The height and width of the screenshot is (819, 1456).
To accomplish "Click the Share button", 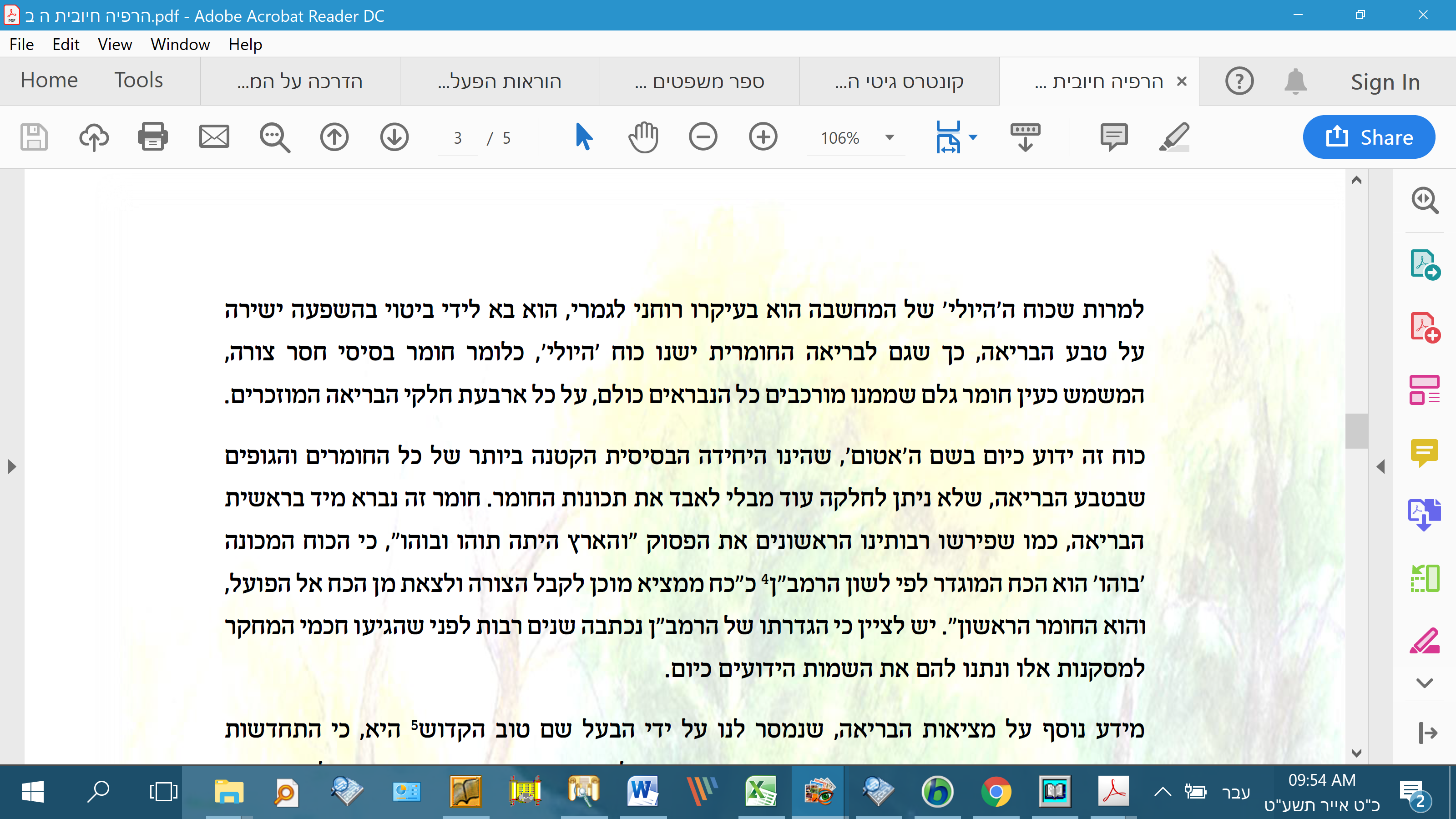I will (x=1369, y=137).
